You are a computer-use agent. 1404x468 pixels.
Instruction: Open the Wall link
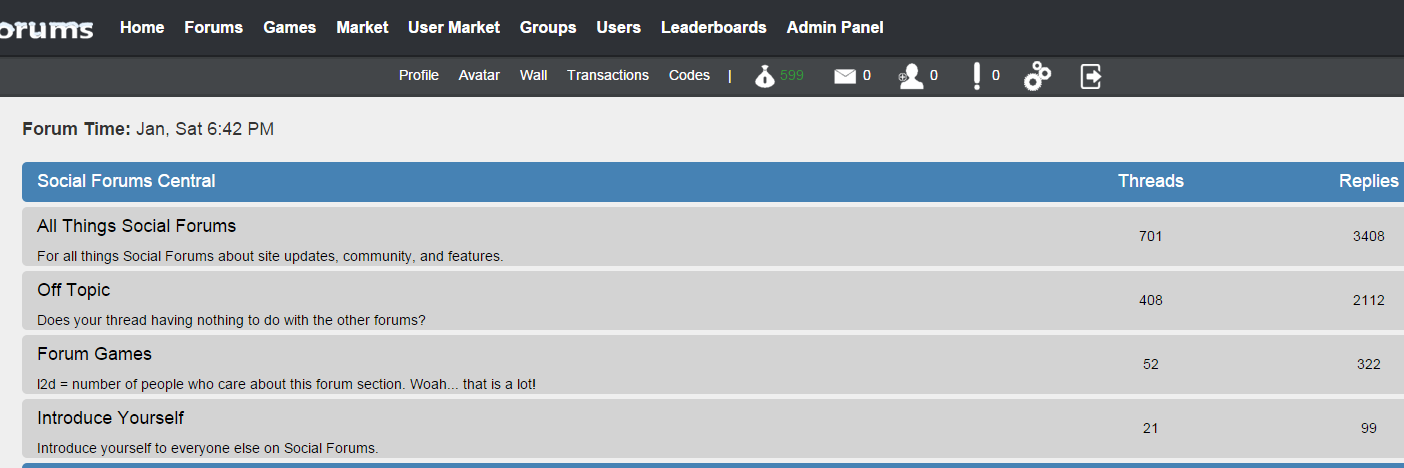534,75
